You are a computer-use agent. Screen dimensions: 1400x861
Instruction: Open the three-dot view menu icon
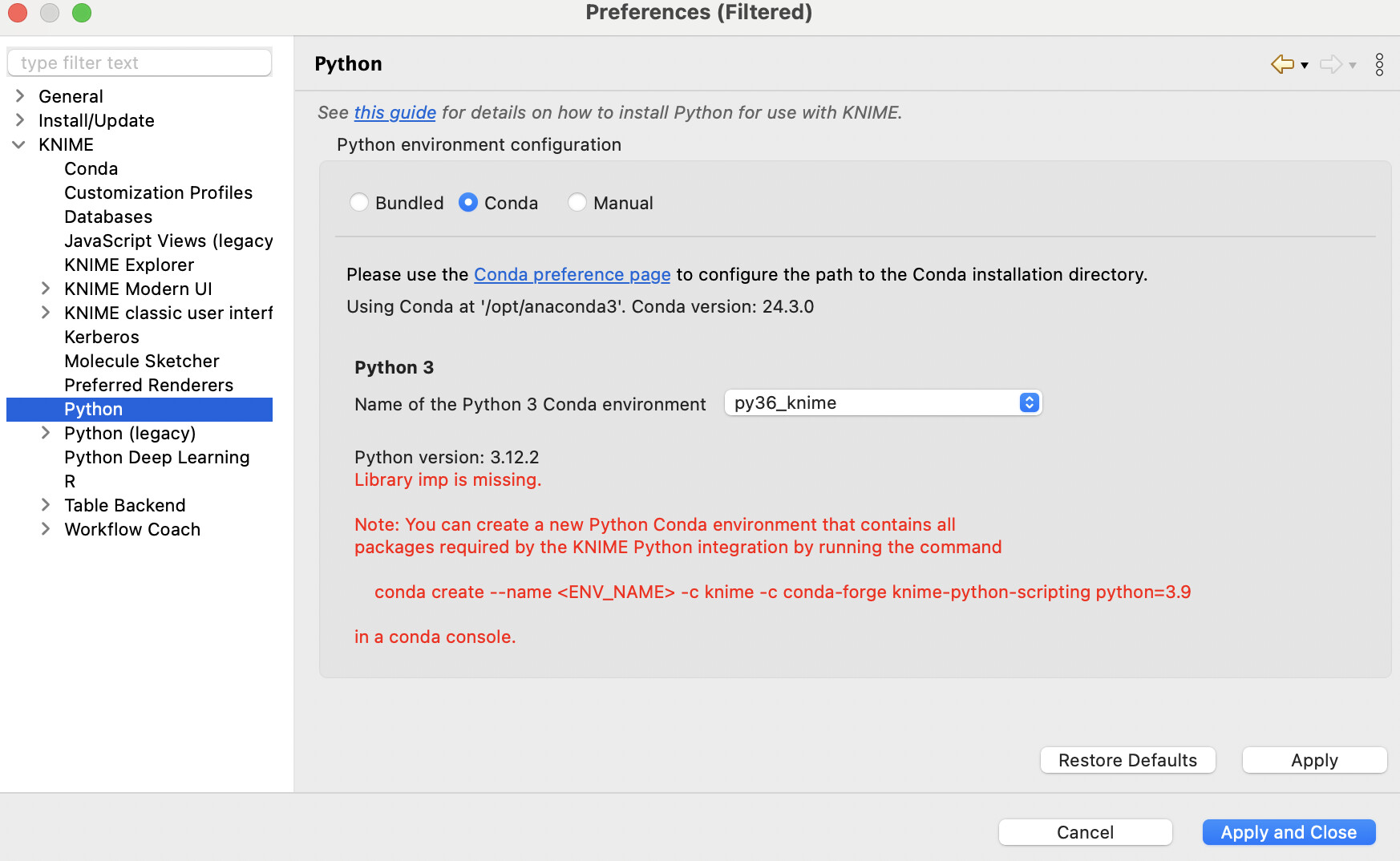(x=1379, y=64)
